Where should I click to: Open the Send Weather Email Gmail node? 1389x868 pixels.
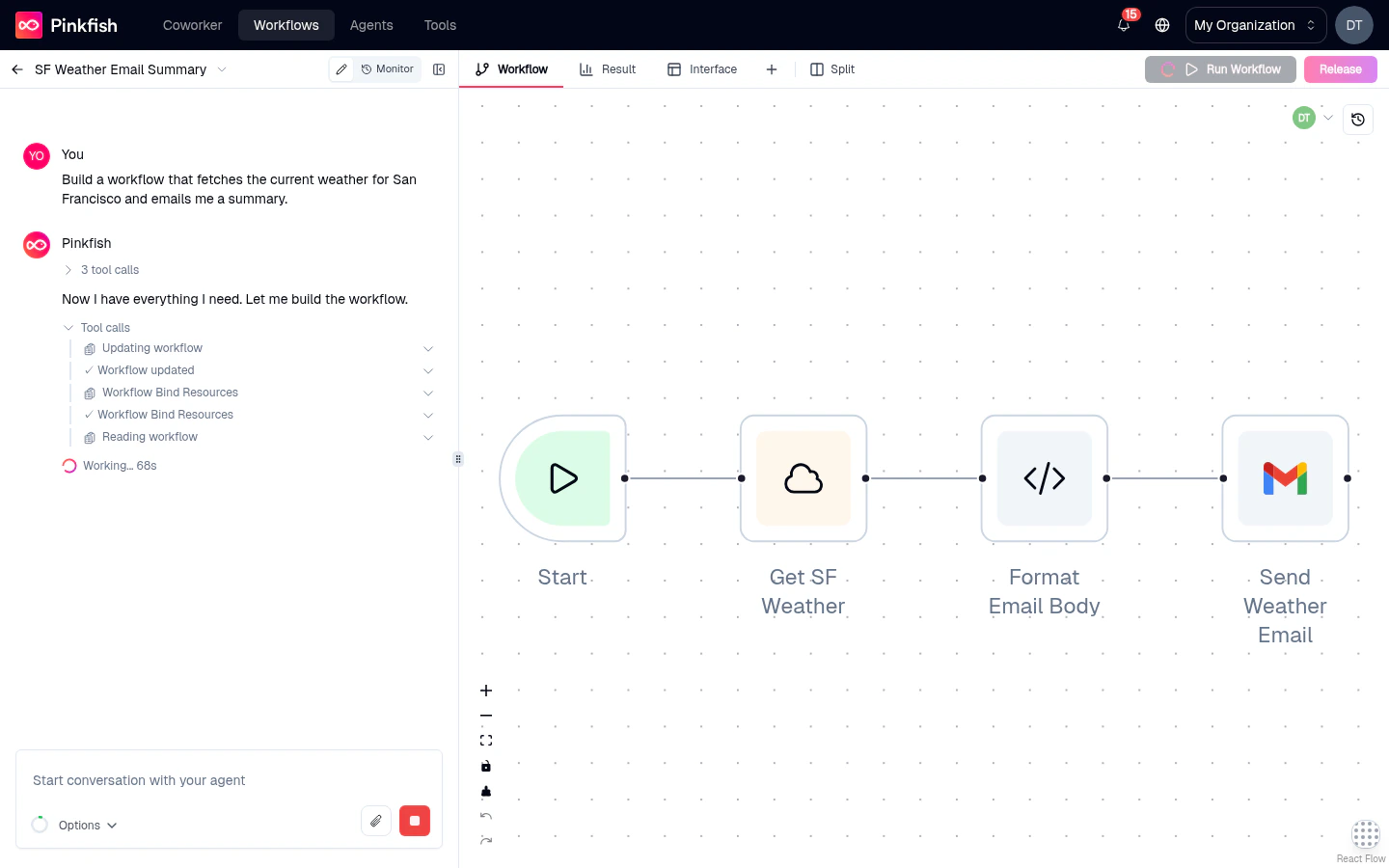1285,478
